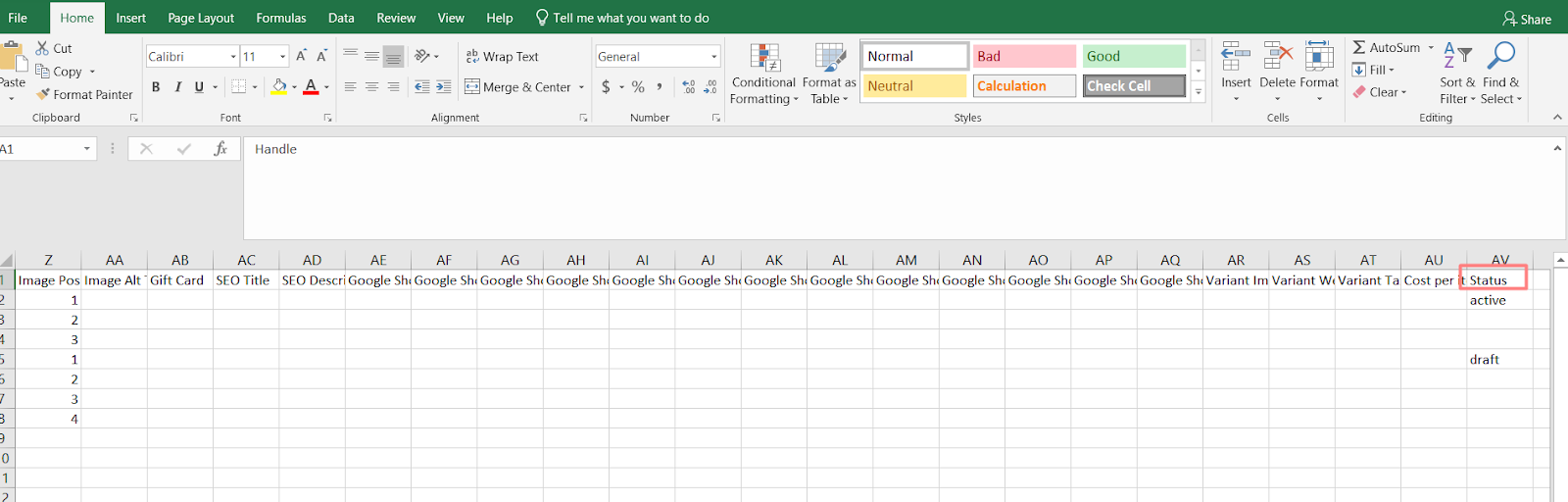
Task: Click Insert cells icon
Action: (x=1236, y=58)
